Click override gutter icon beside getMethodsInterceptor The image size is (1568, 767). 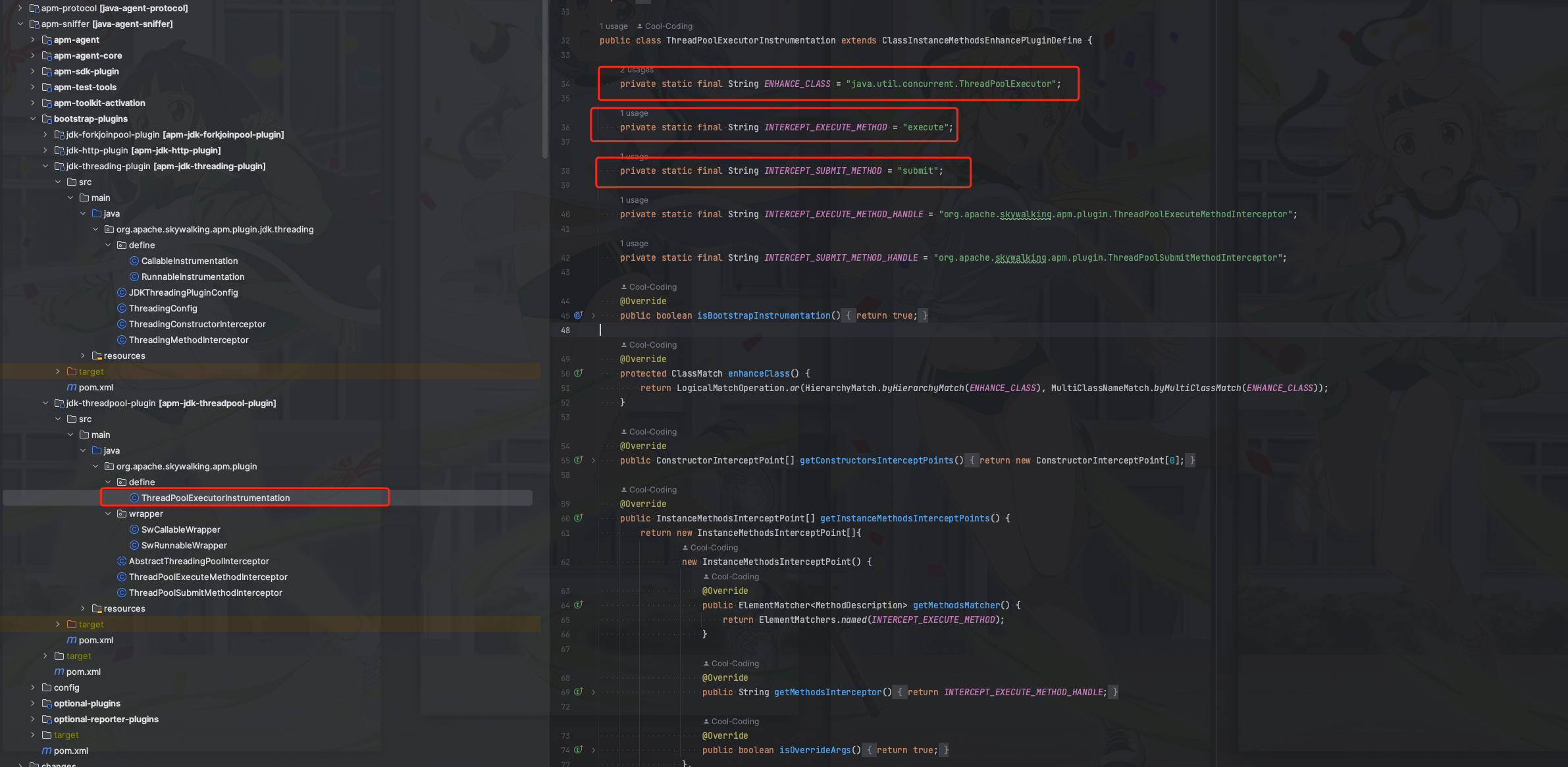tap(578, 692)
